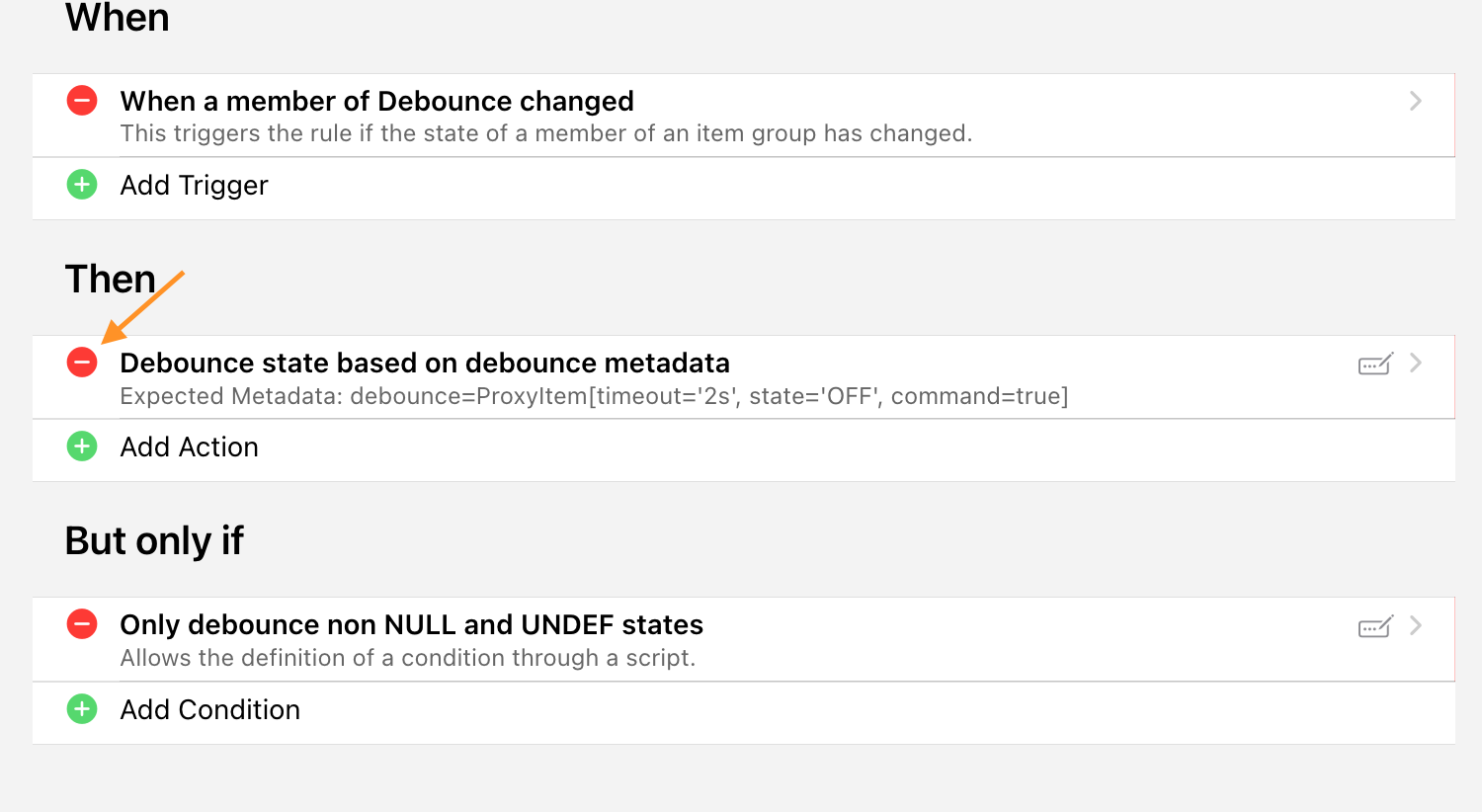Edit script for NULL and UNDEF condition
Screen dimensions: 1482x812
click(1375, 626)
